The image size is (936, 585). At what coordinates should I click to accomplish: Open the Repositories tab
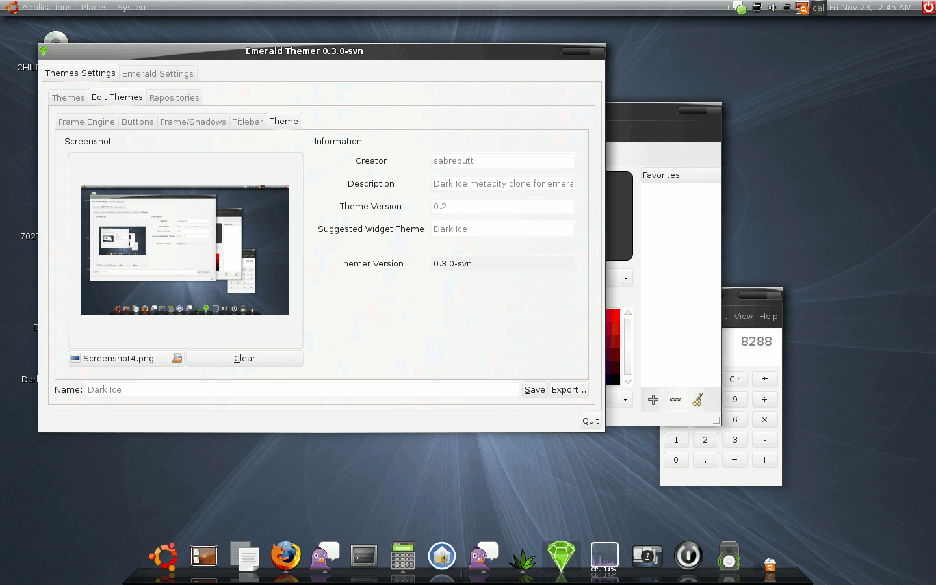pos(174,97)
